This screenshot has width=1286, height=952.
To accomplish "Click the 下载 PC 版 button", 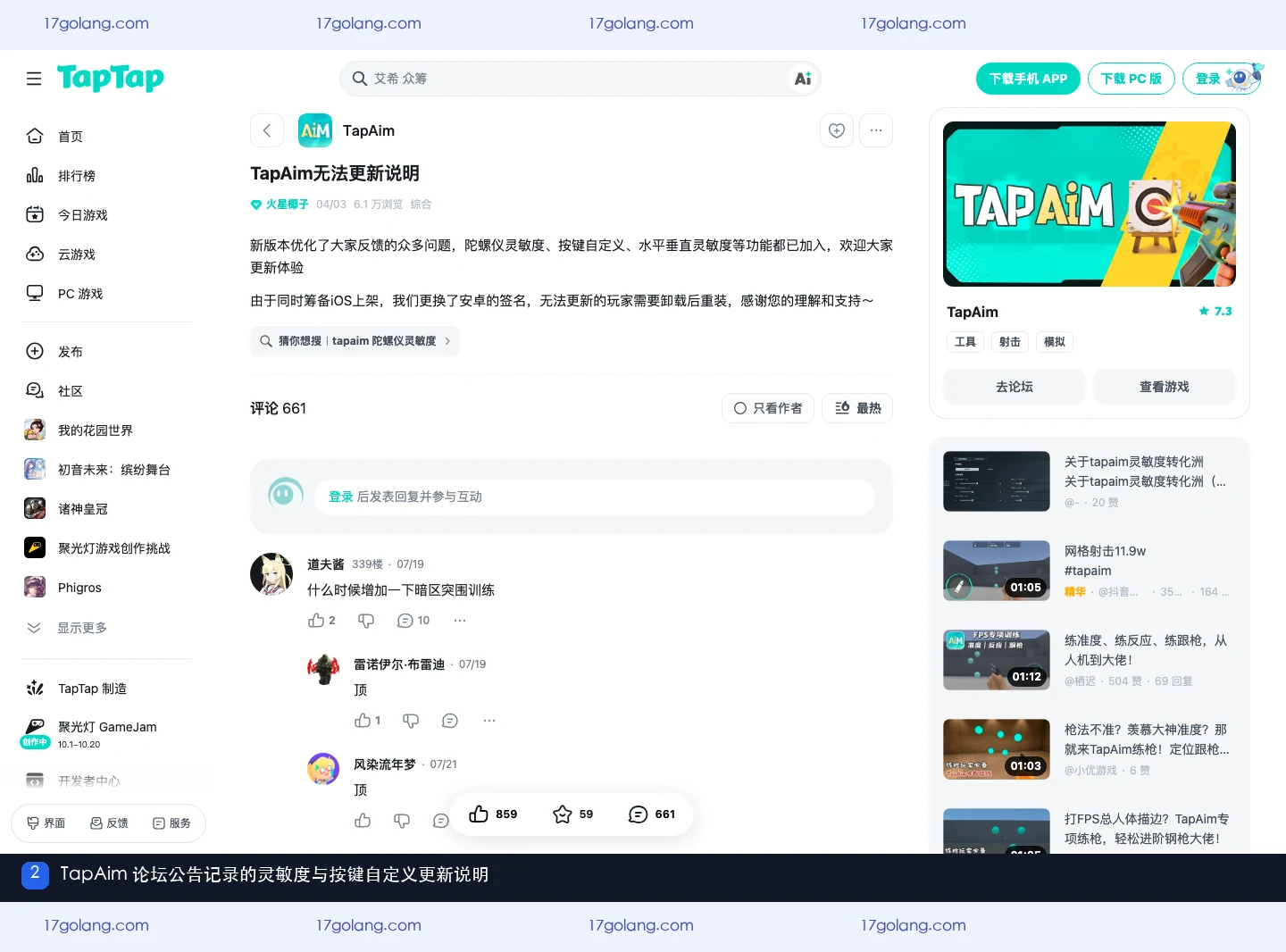I will tap(1131, 79).
